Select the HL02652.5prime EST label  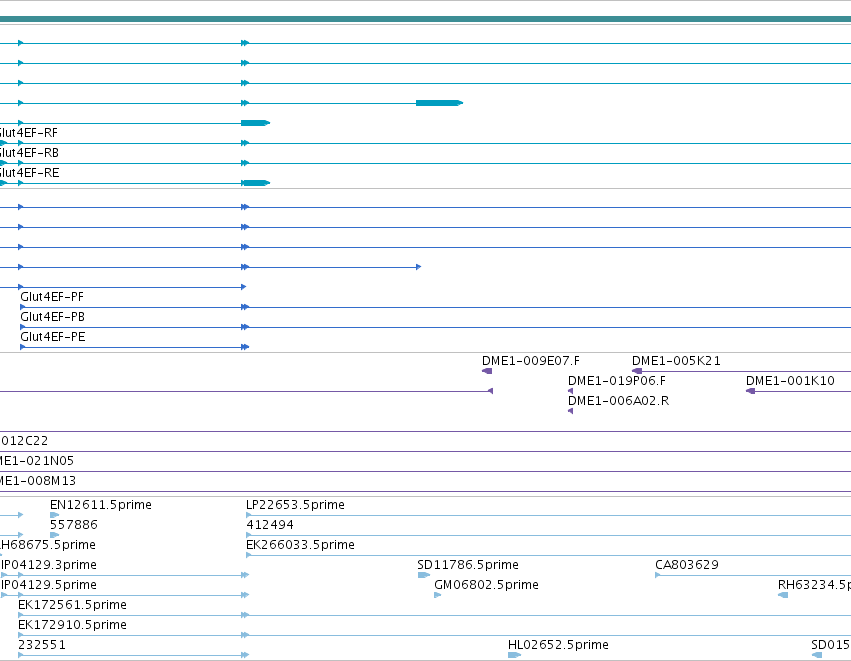[x=558, y=645]
